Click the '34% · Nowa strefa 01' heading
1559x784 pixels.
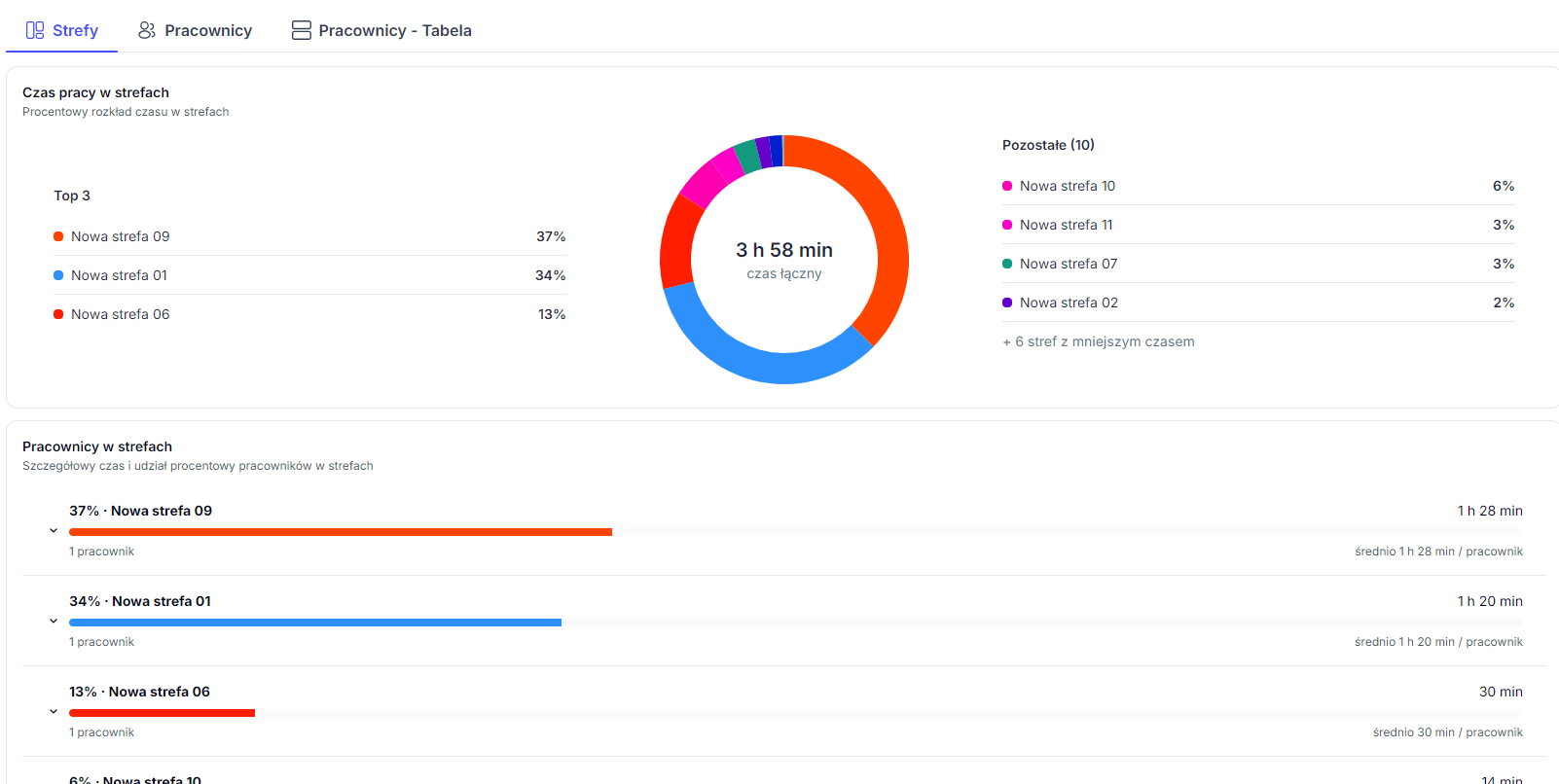pos(140,601)
